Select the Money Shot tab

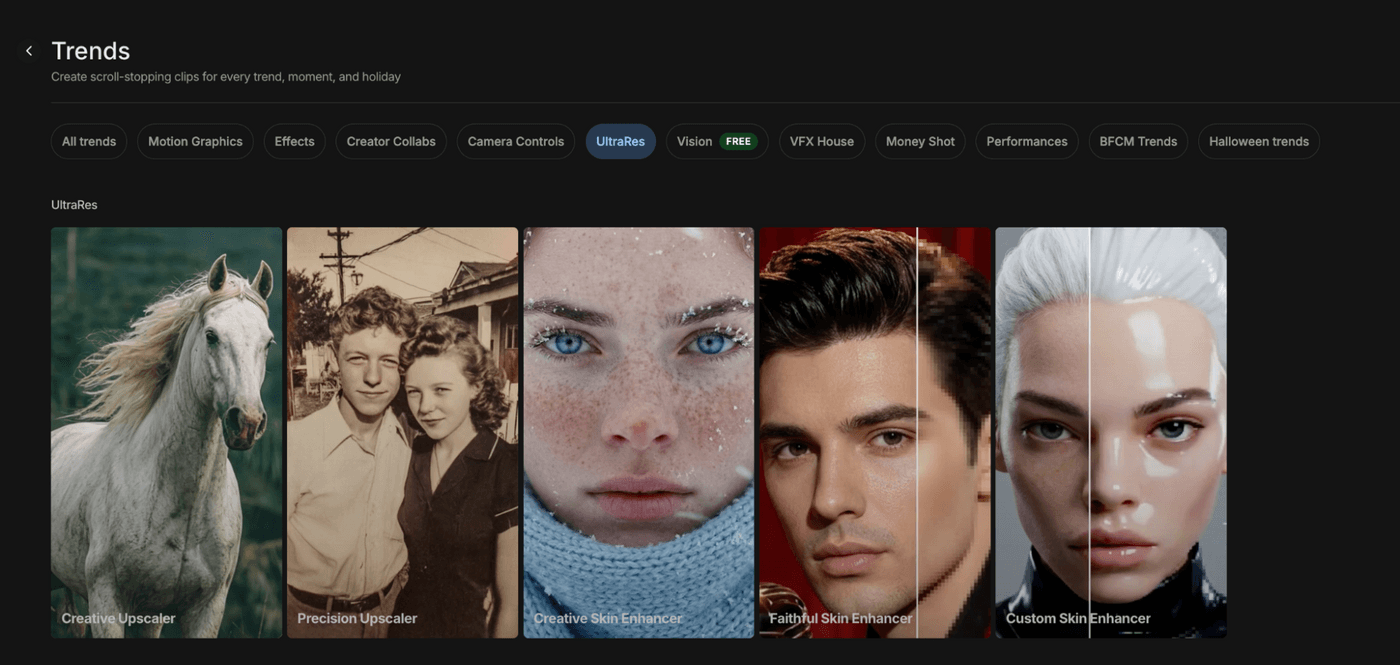[920, 141]
